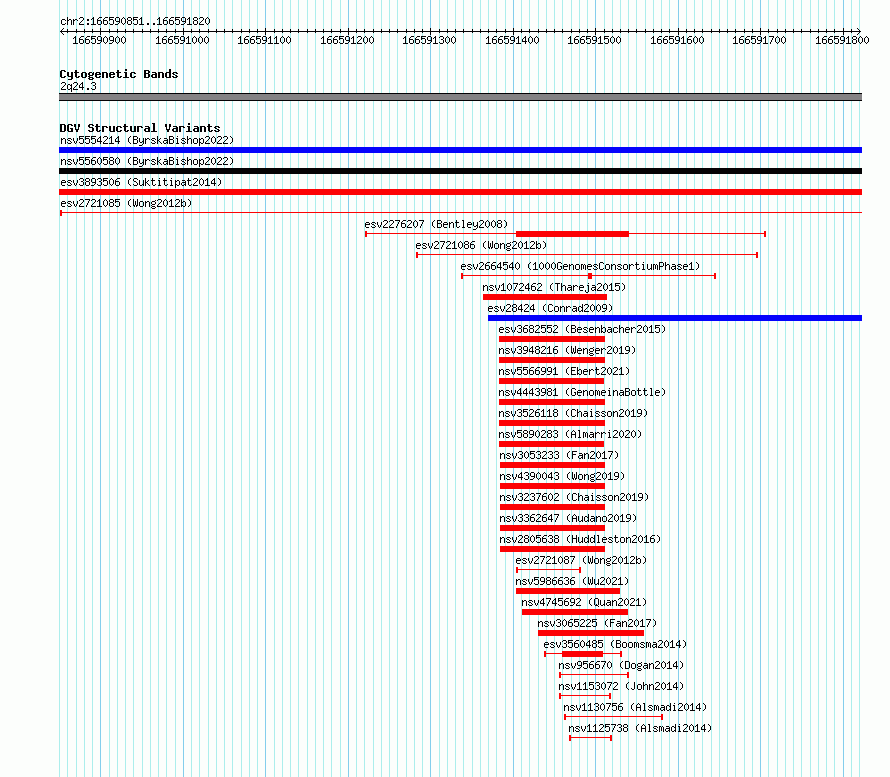The width and height of the screenshot is (890, 777).
Task: Click the nsv5560580 (ByrskaBishop2022) label
Action: [x=147, y=161]
